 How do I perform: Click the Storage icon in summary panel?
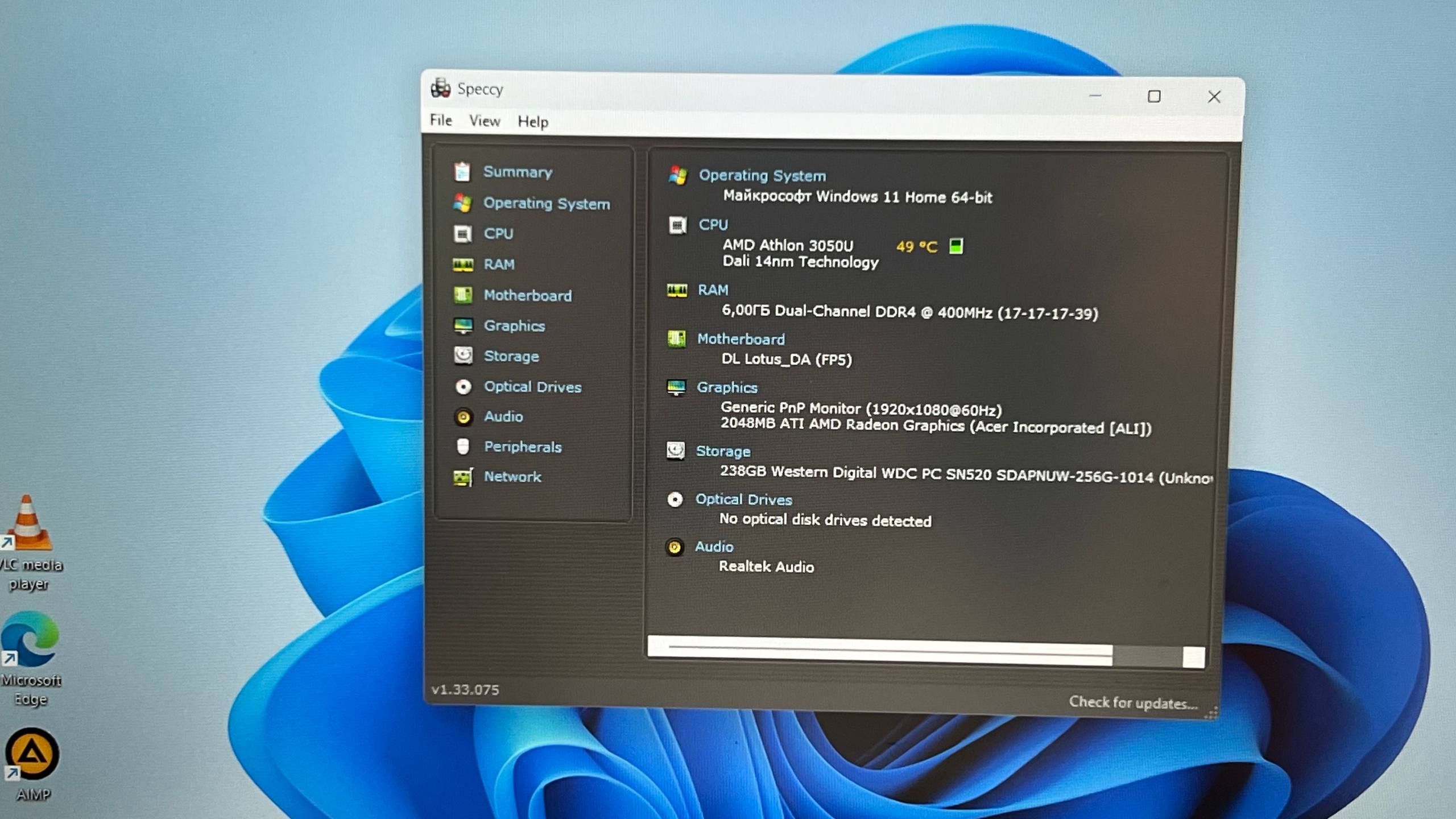[676, 451]
